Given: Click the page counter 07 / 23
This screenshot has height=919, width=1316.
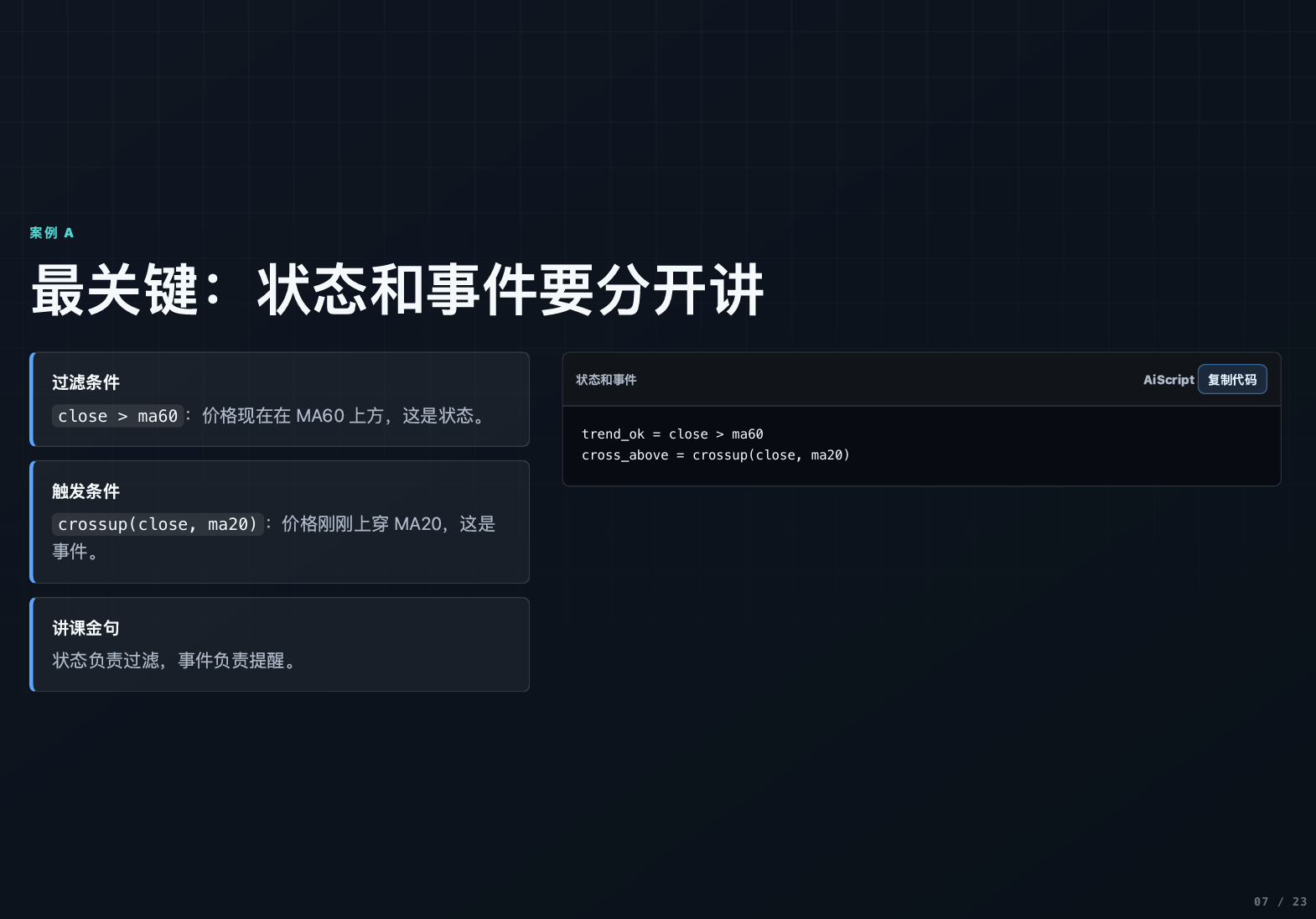Looking at the screenshot, I should [x=1280, y=901].
